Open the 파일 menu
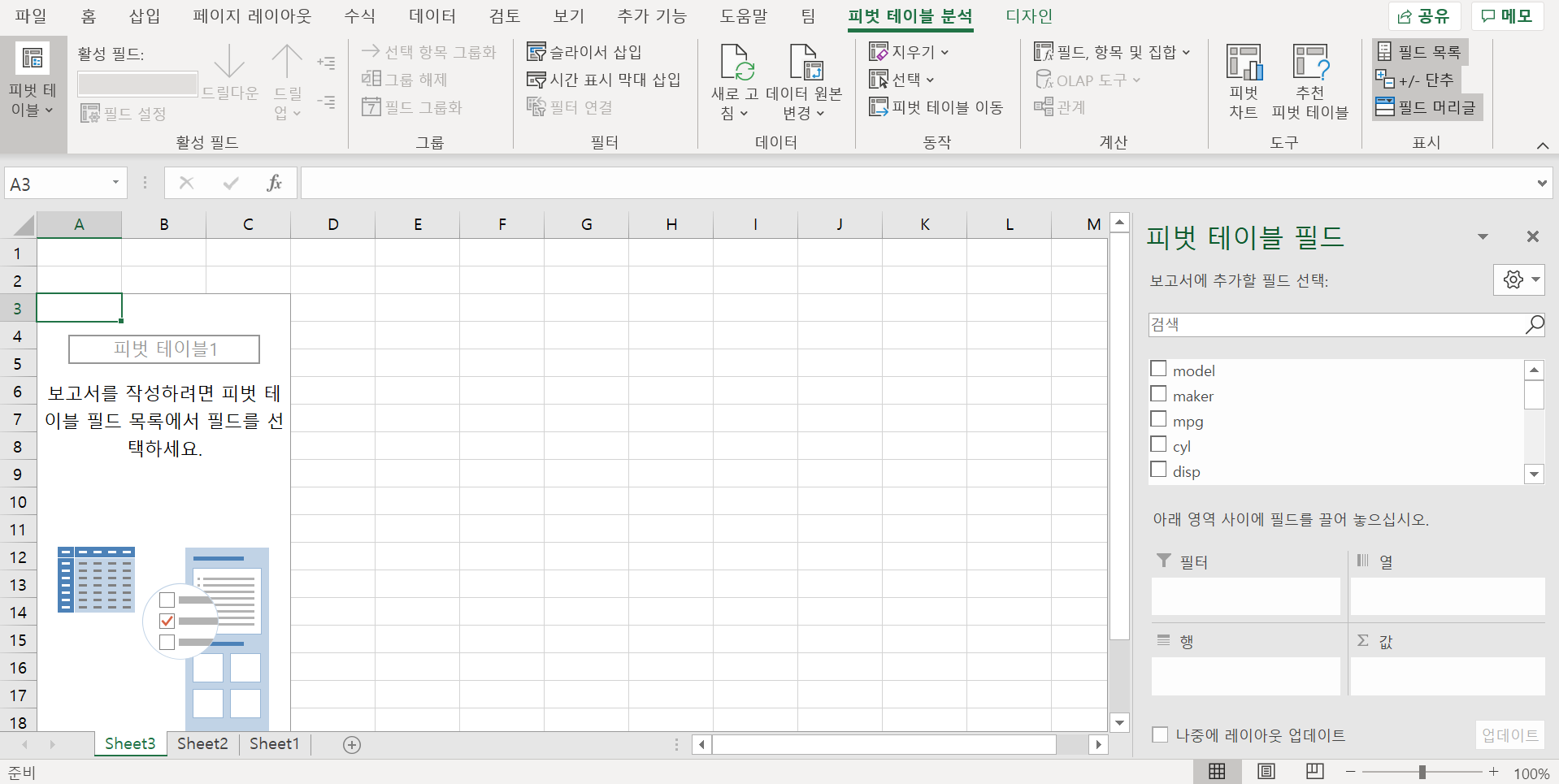 [31, 16]
